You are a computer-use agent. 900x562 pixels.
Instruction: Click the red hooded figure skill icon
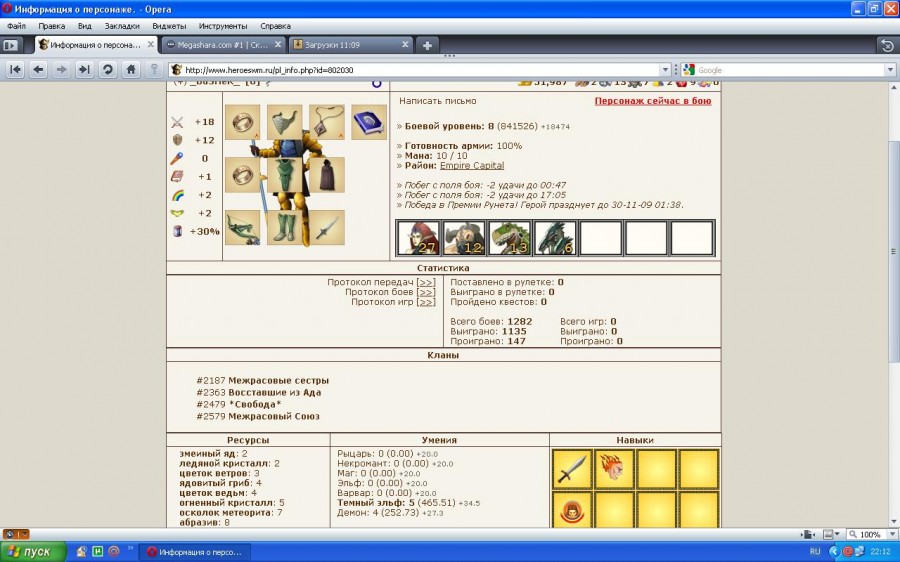pyautogui.click(x=572, y=510)
